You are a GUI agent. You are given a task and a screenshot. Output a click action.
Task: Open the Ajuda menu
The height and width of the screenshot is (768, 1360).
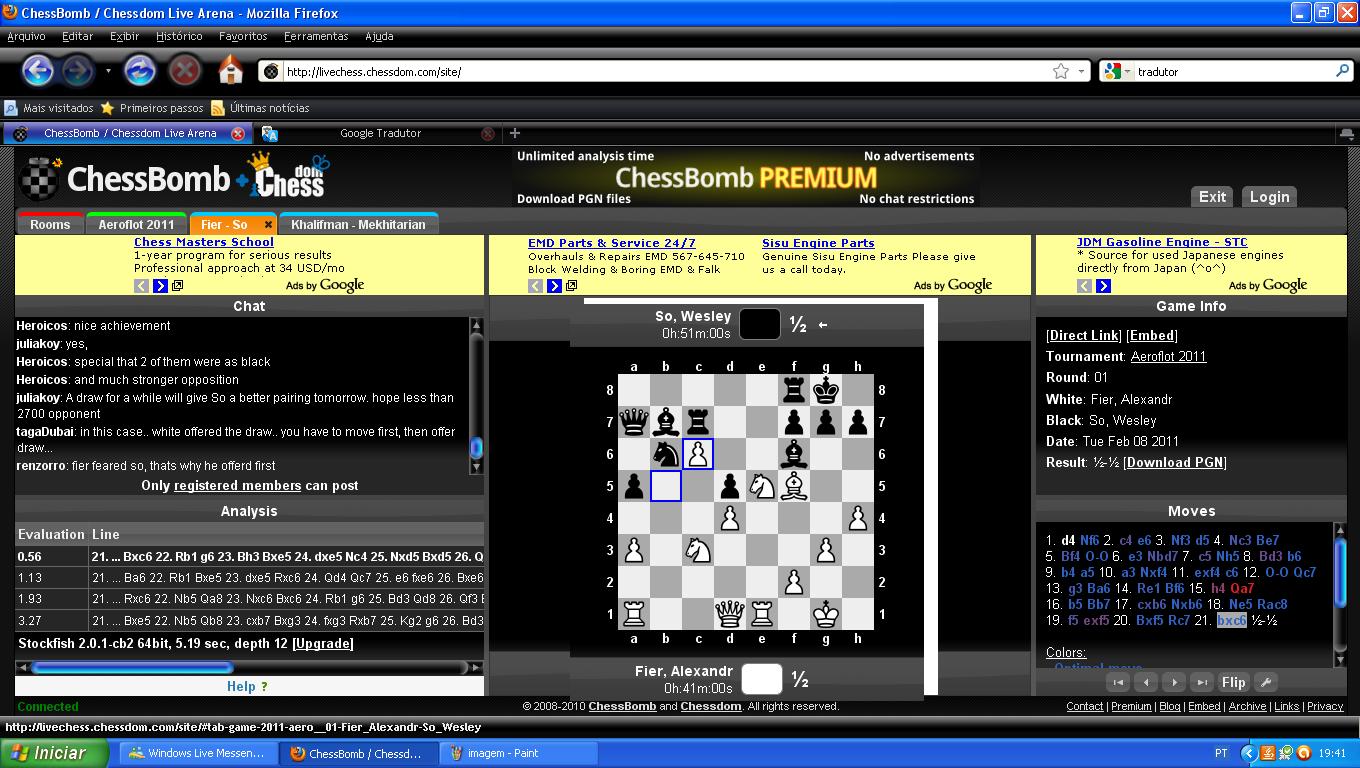coord(379,36)
